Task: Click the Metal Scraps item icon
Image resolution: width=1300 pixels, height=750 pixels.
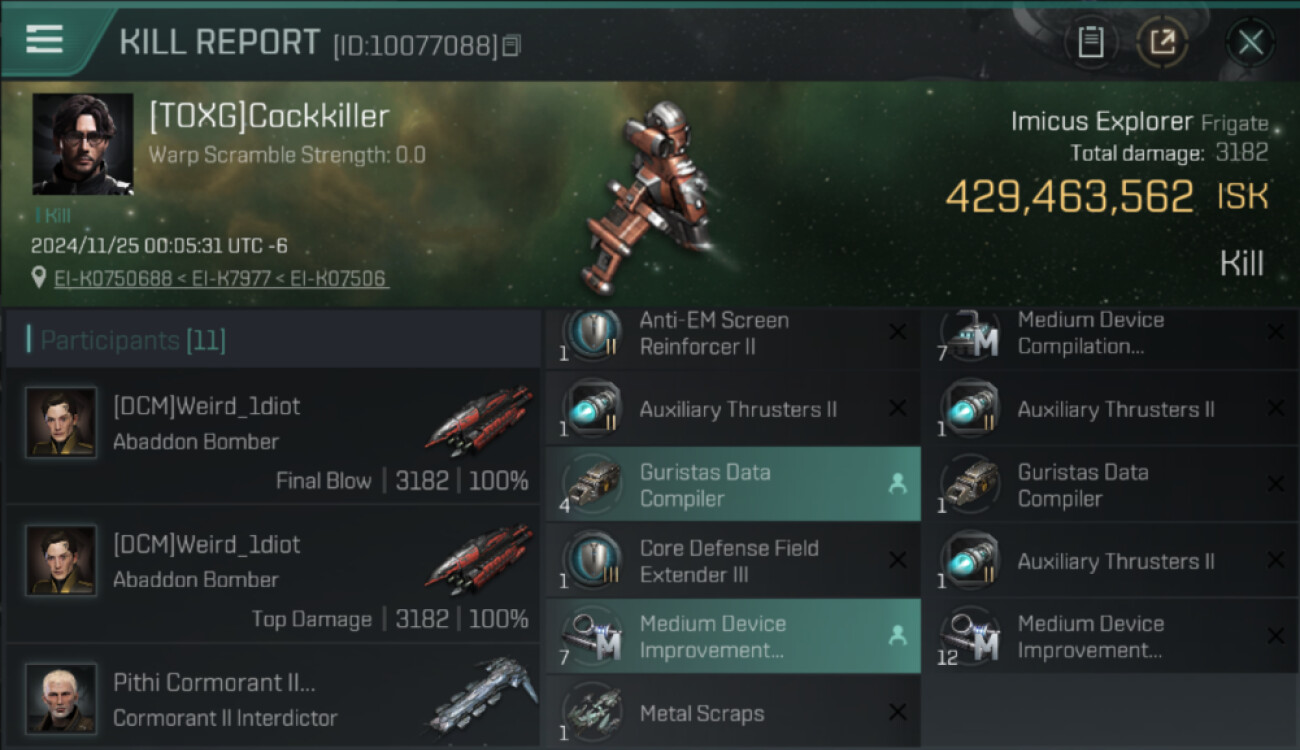Action: point(590,711)
